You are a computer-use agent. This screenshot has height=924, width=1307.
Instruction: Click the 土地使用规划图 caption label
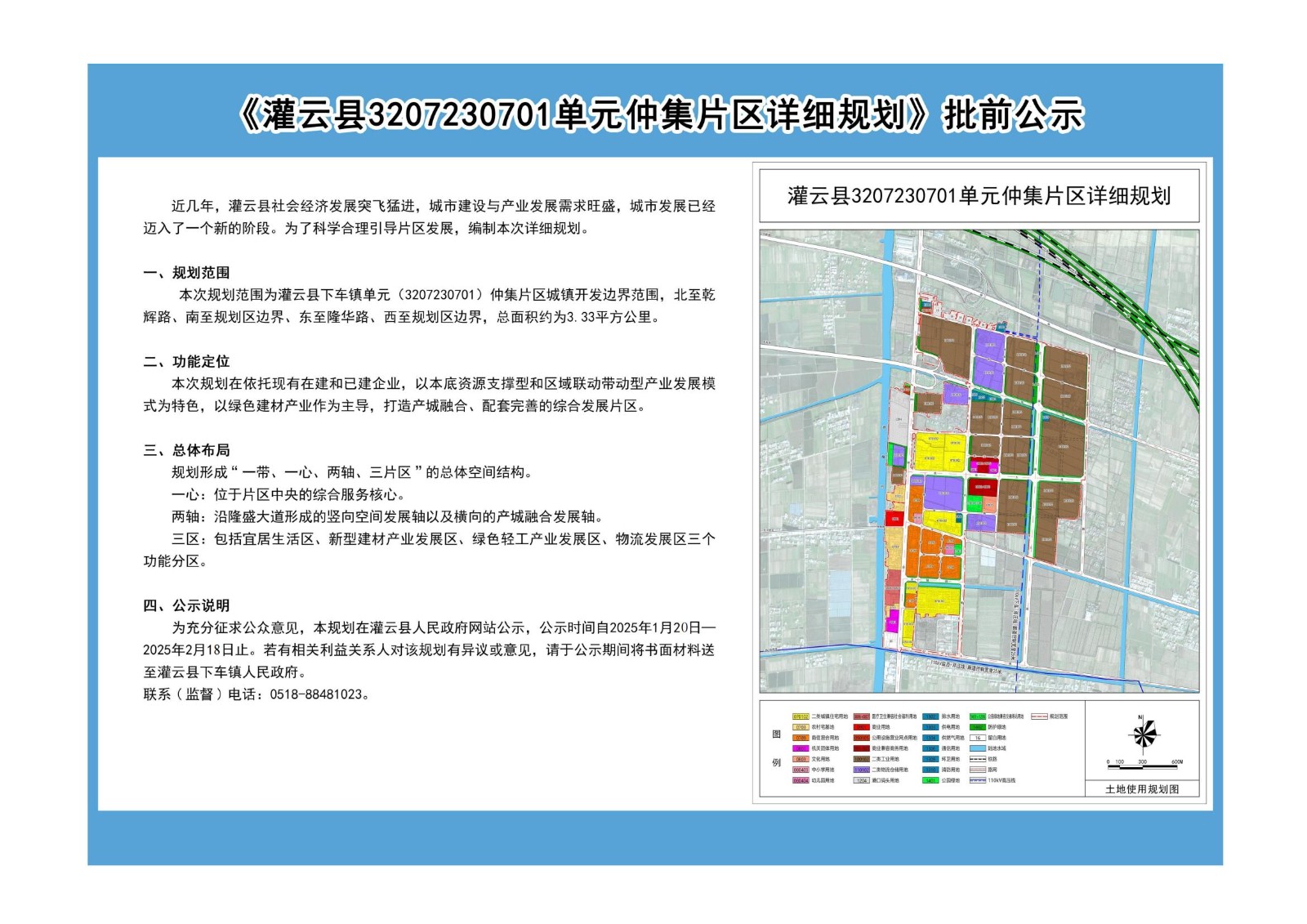pyautogui.click(x=1142, y=789)
